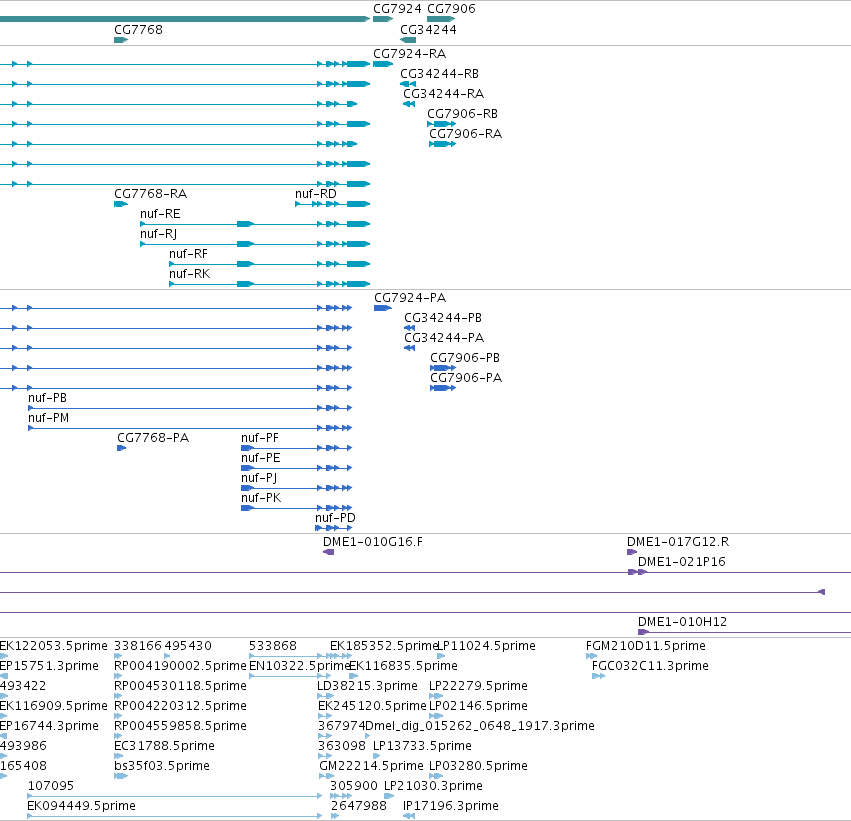Click the EK116835.5prime label
The image size is (851, 821).
(x=403, y=666)
